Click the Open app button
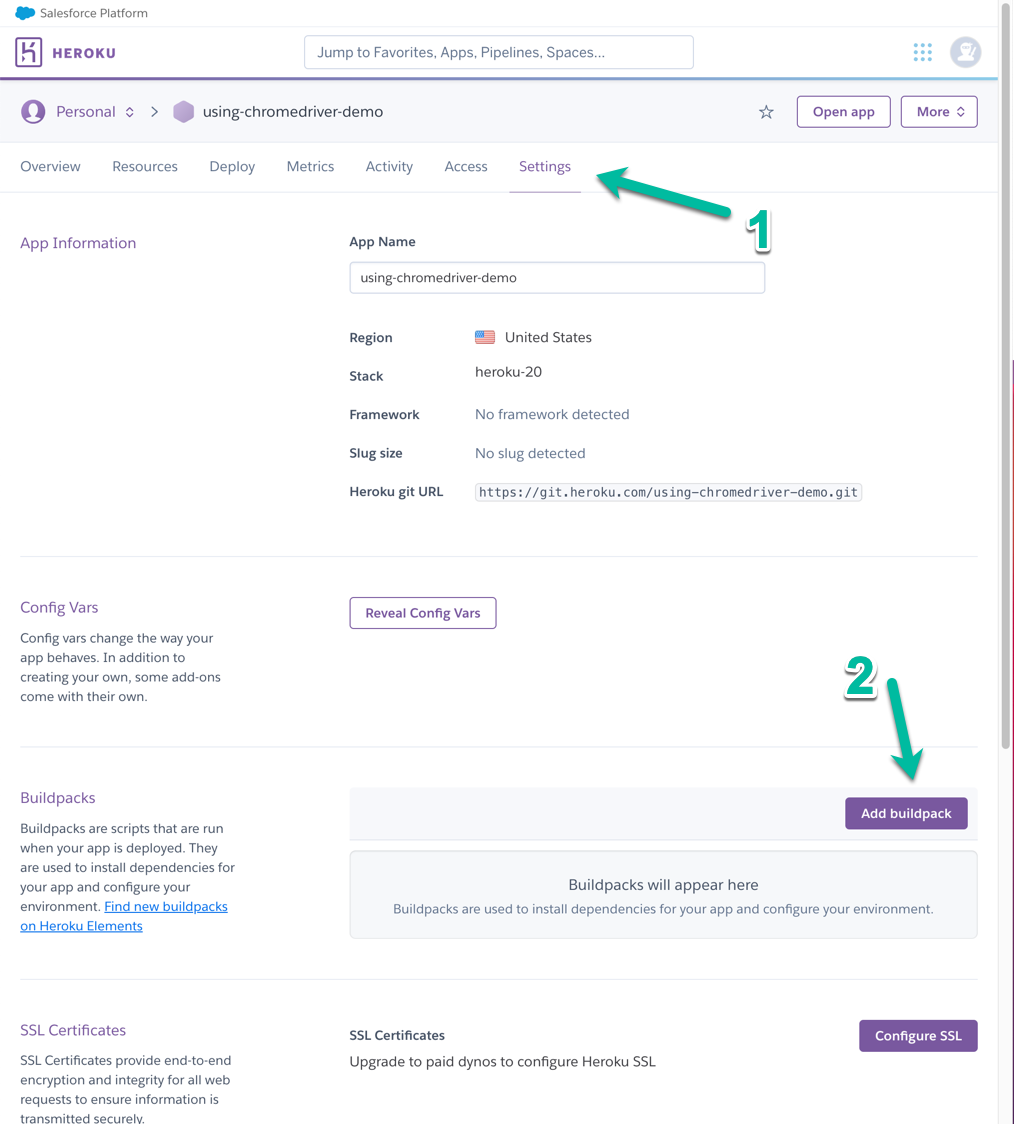1014x1124 pixels. (x=843, y=112)
